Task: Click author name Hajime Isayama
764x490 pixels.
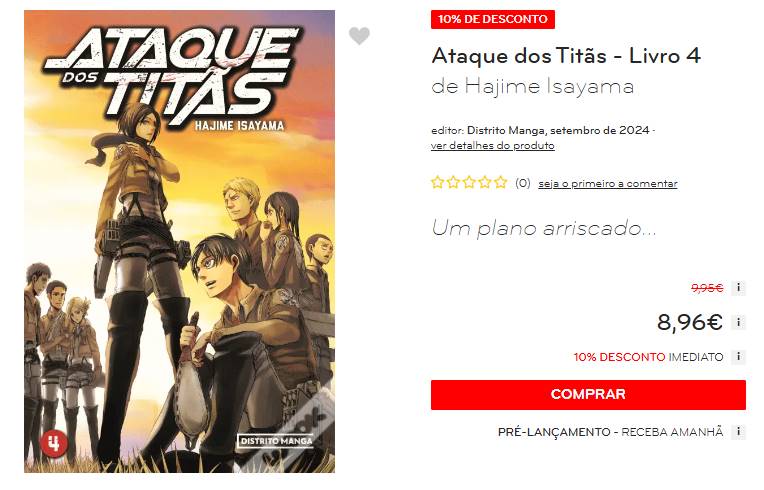Action: 549,87
